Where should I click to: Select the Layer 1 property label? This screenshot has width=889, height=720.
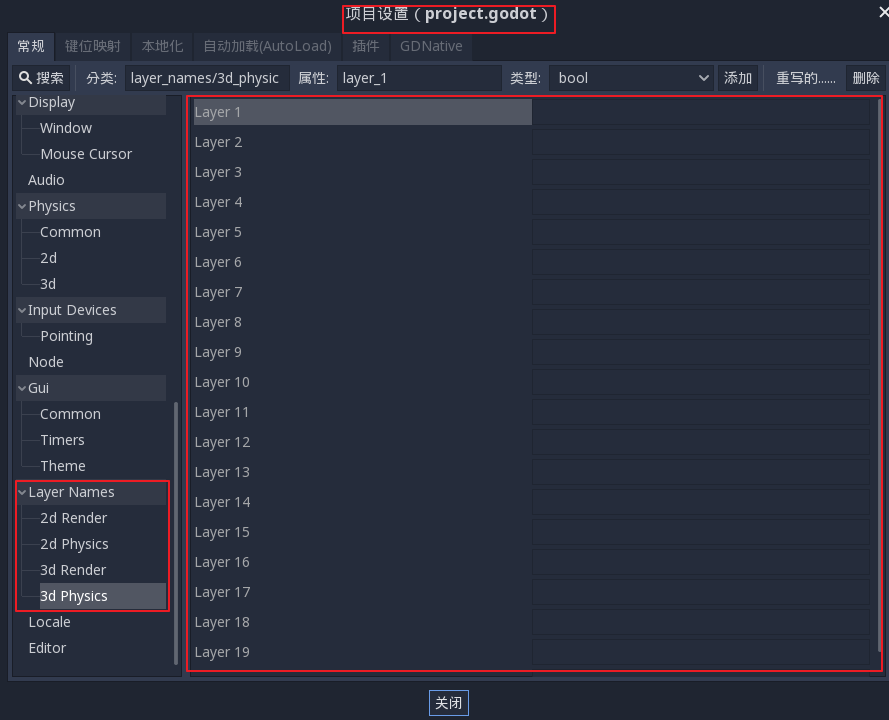(x=218, y=112)
